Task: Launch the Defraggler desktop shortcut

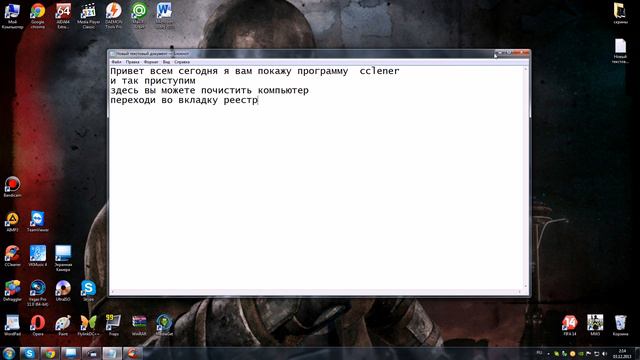Action: (12, 291)
